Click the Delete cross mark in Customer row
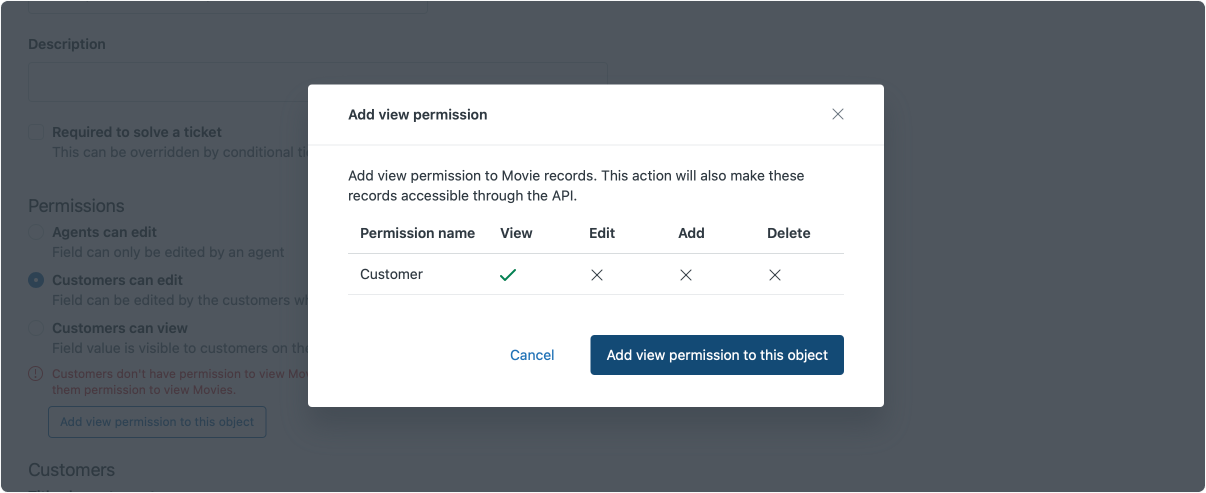This screenshot has width=1206, height=493. (775, 275)
